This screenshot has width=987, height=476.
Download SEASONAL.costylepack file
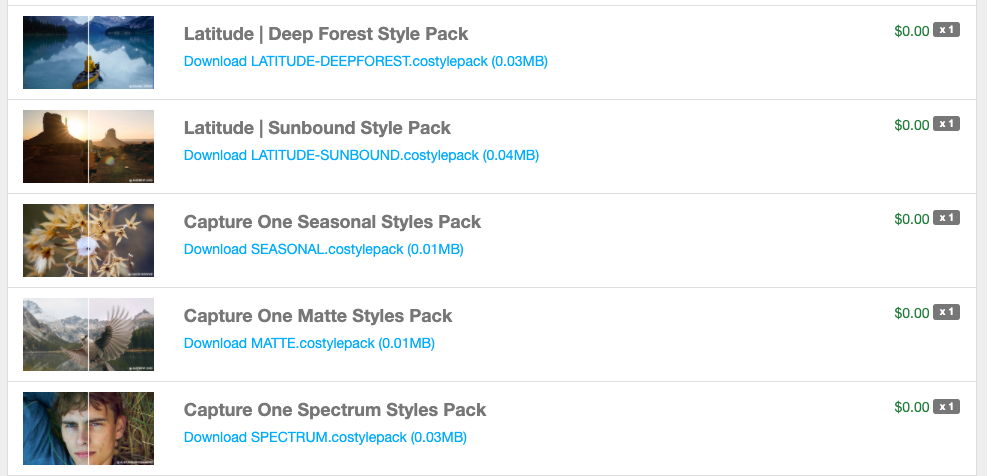(x=324, y=249)
